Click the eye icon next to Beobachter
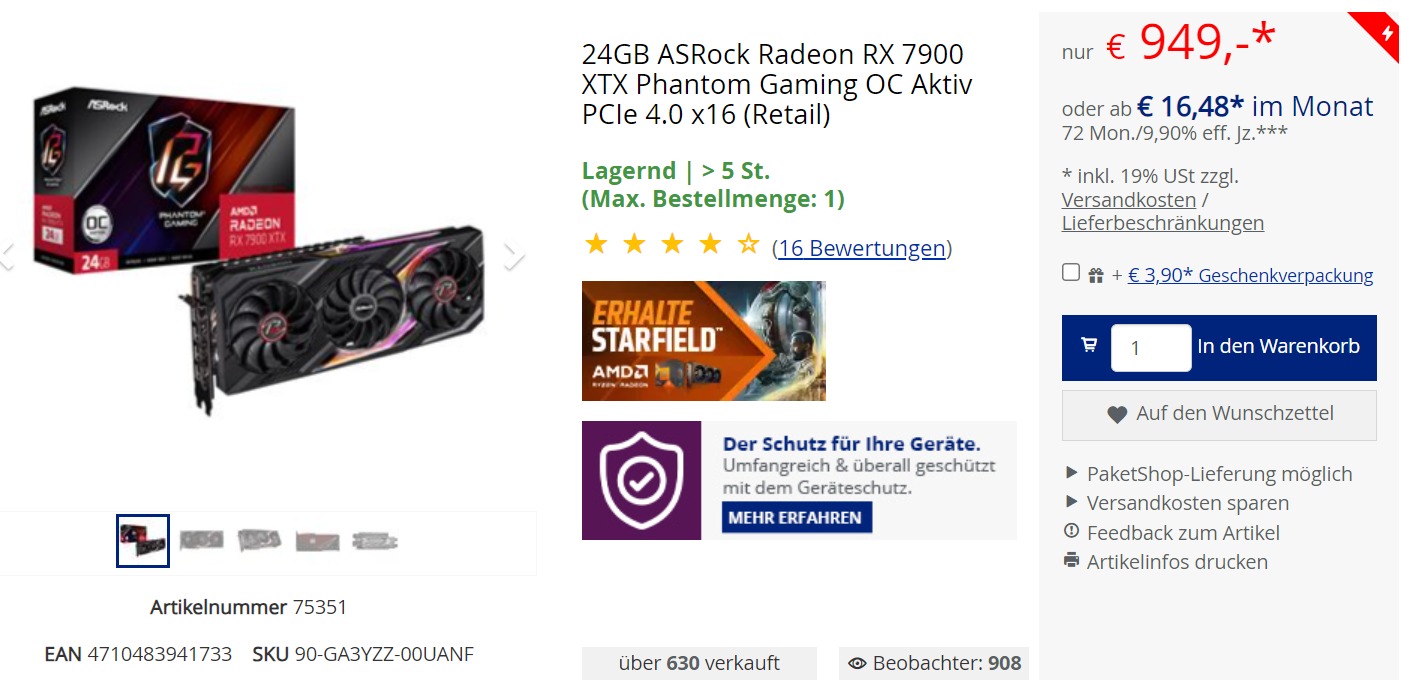The height and width of the screenshot is (692, 1401). (x=856, y=663)
